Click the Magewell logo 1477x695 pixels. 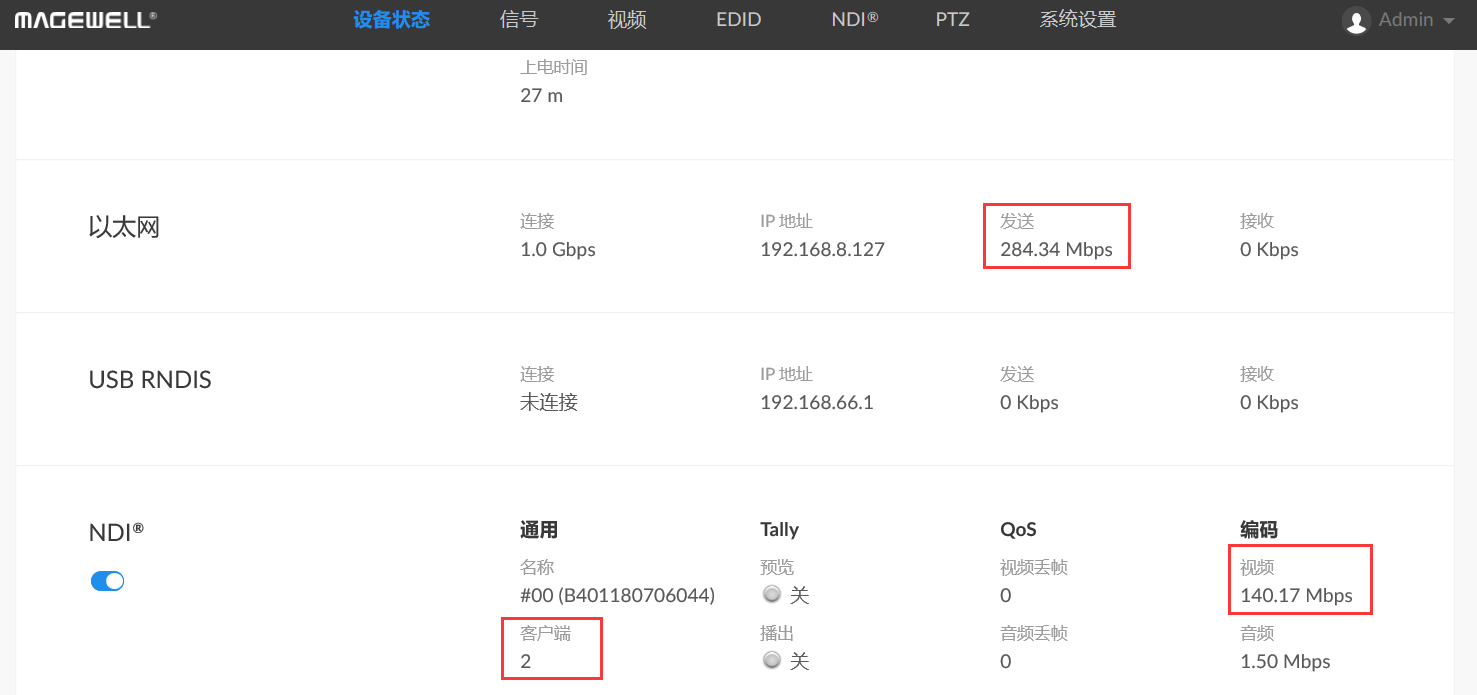tap(85, 19)
